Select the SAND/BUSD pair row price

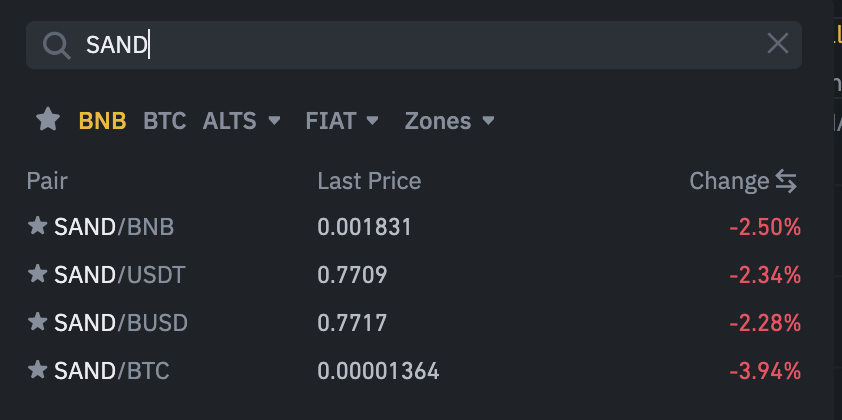pyautogui.click(x=351, y=323)
